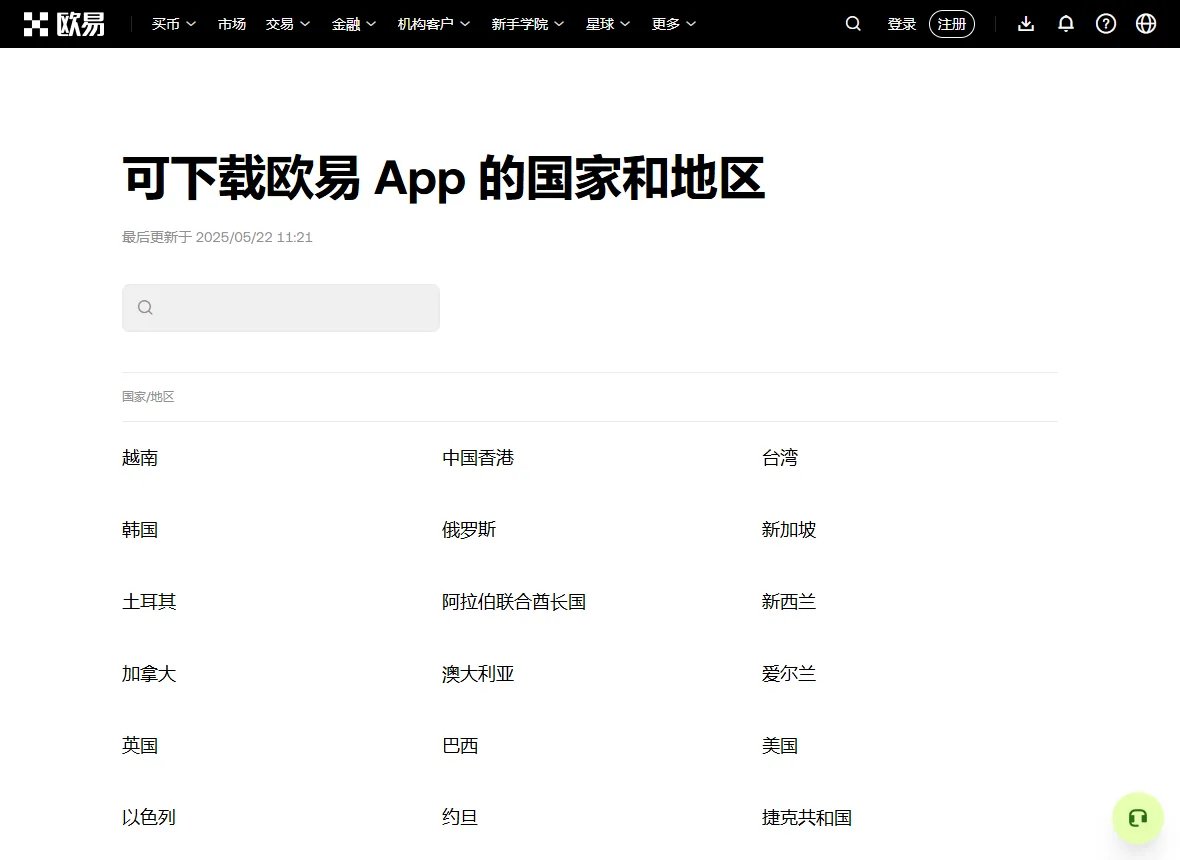Expand the 交易 dropdown menu

287,24
